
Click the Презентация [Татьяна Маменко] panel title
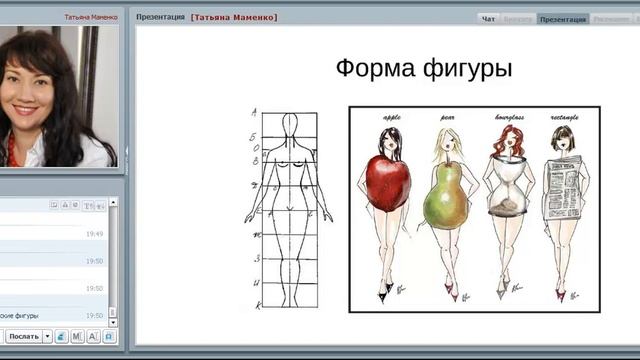point(207,17)
